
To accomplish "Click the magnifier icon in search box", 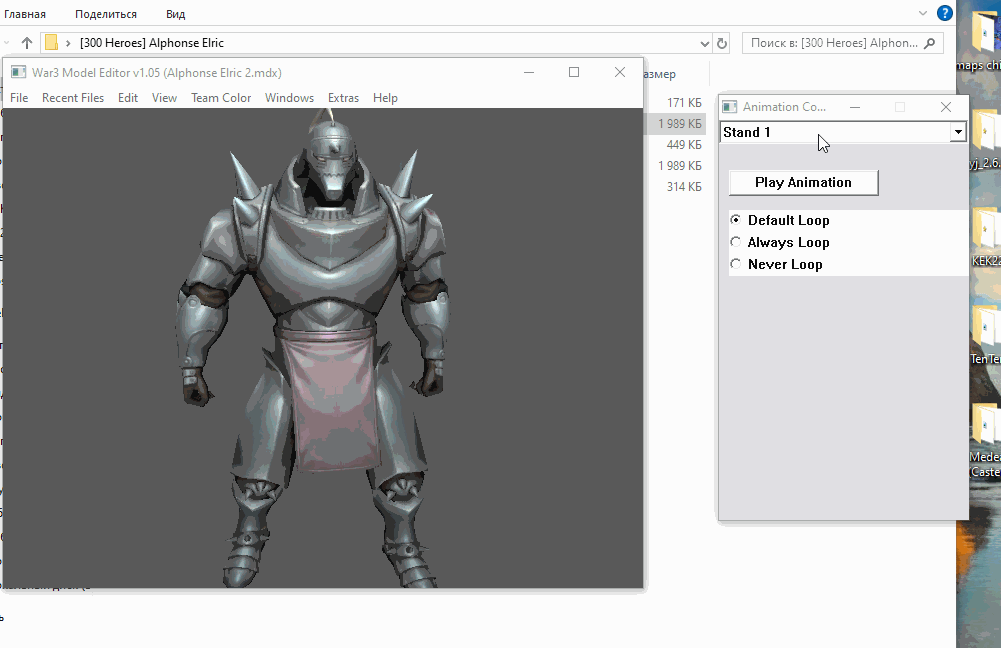I will (930, 43).
